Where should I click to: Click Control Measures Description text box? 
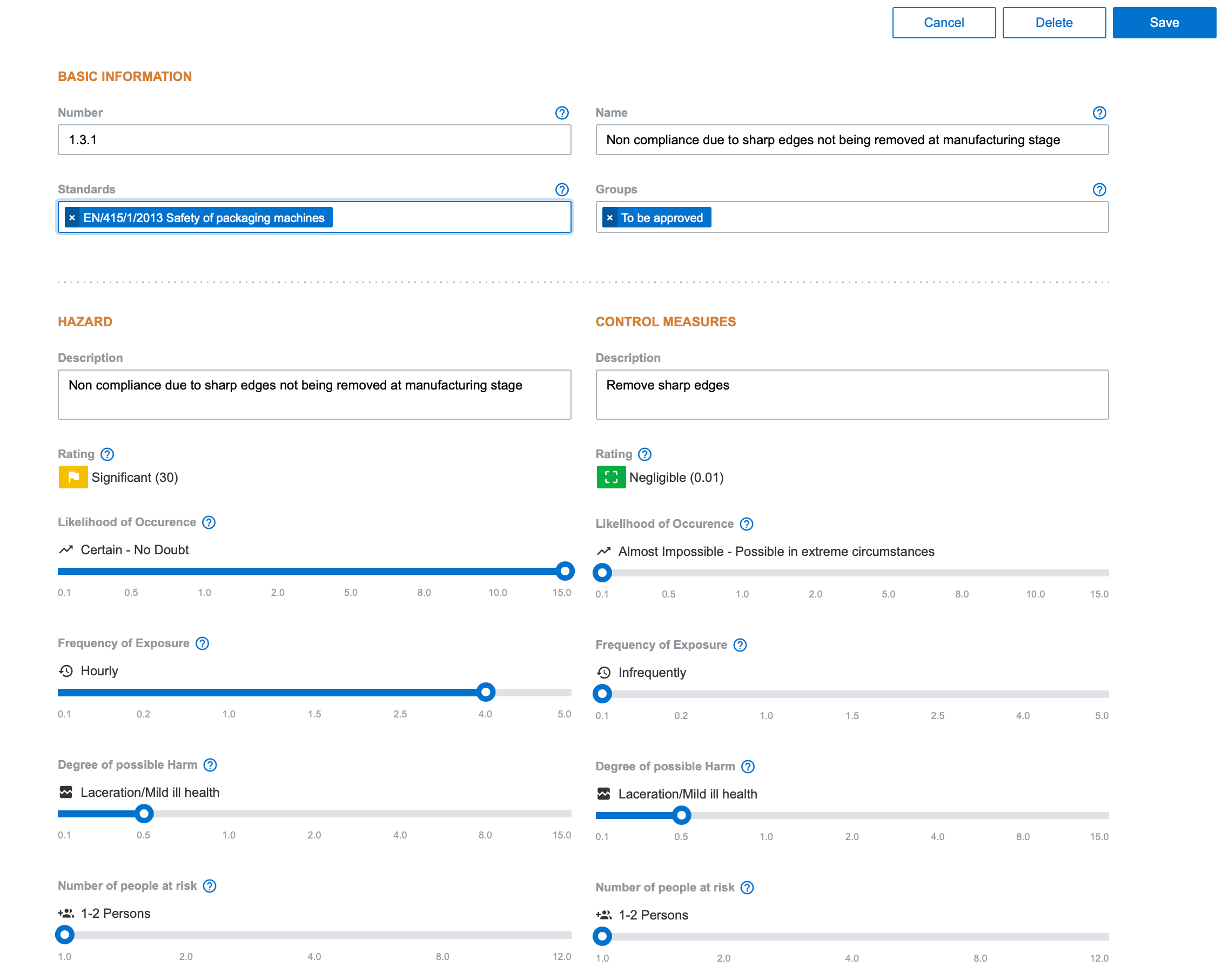tap(851, 394)
